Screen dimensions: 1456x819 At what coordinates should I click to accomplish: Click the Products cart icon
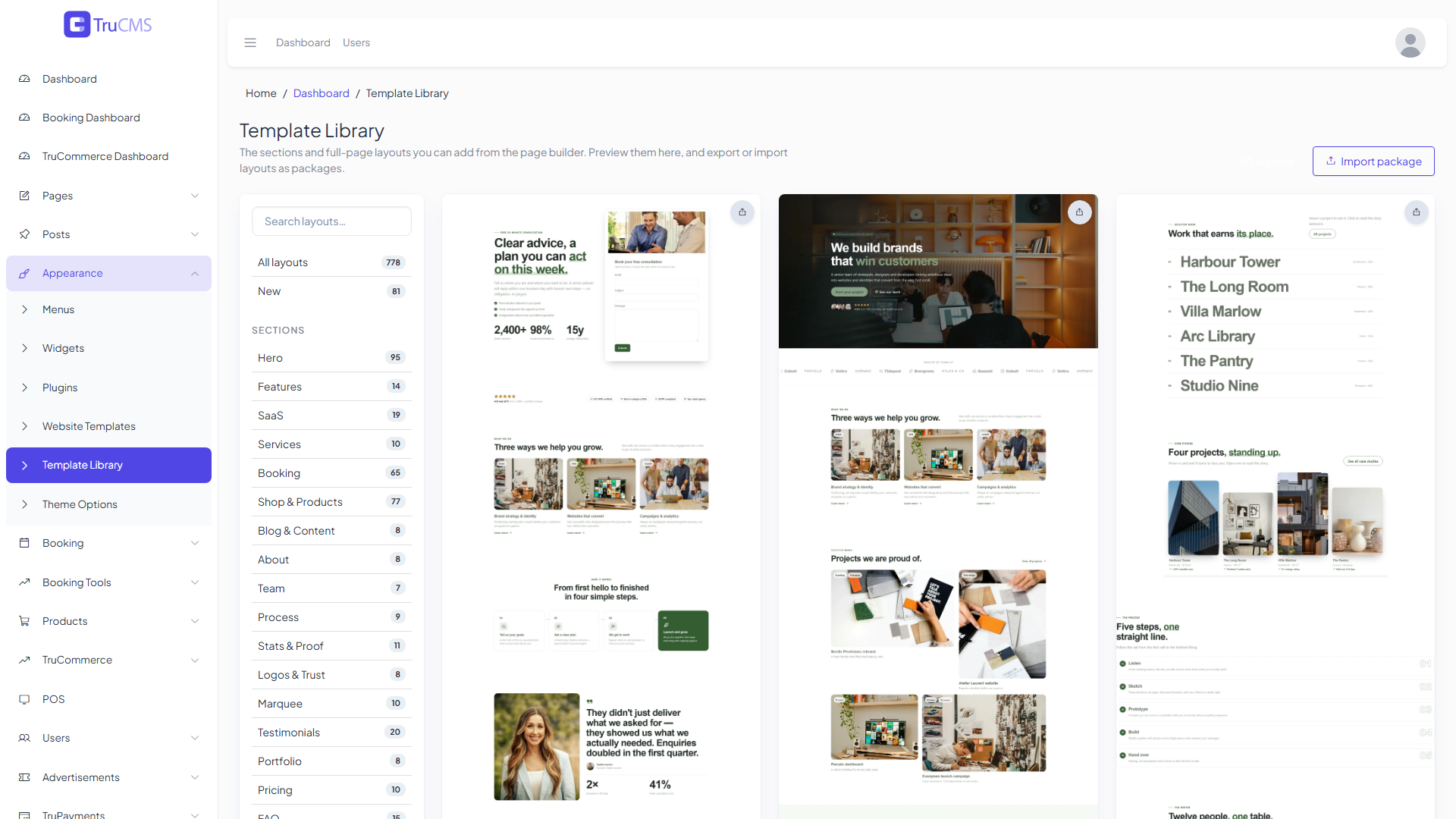(24, 621)
